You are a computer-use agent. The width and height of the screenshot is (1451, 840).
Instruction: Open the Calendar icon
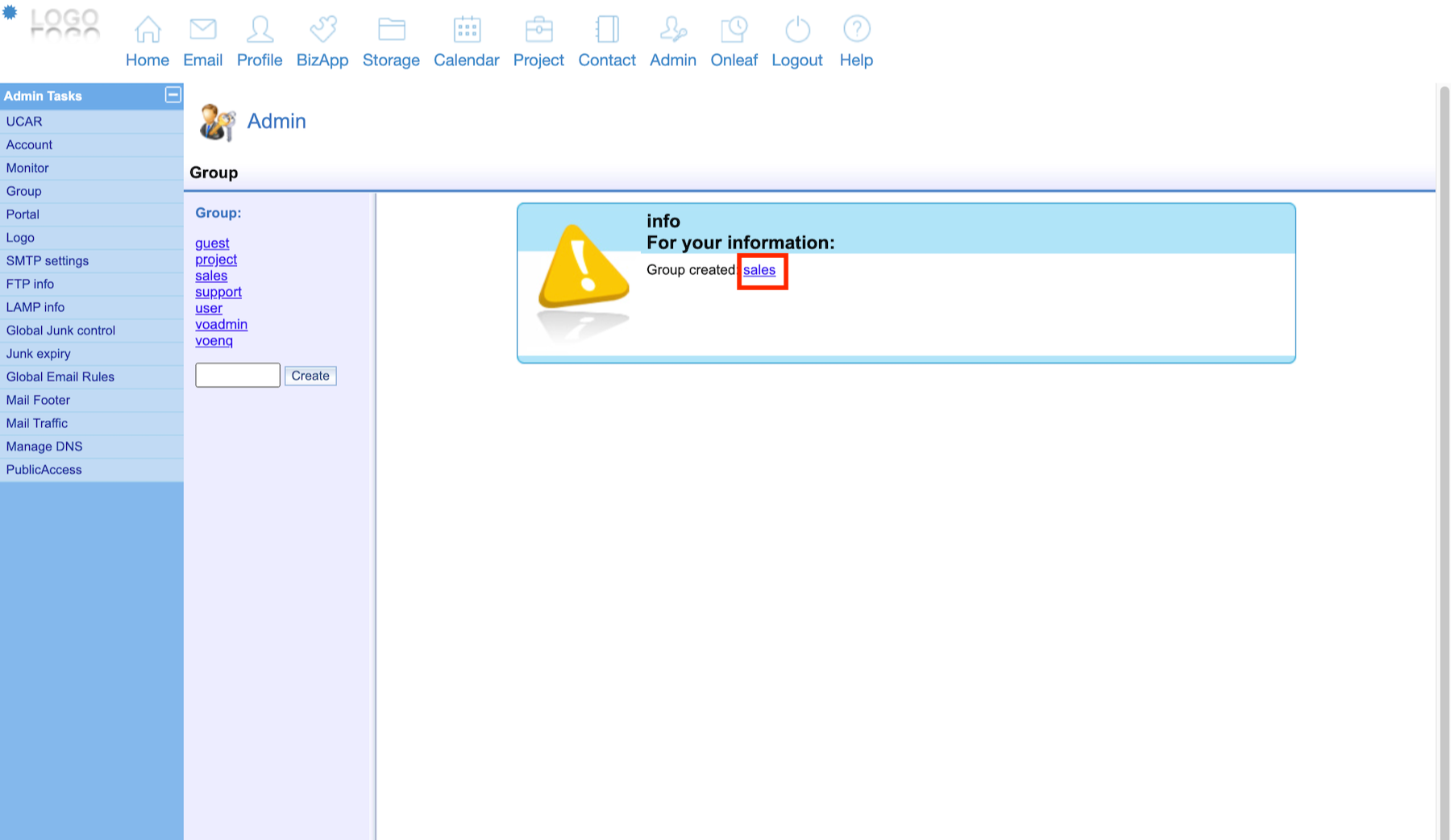[x=467, y=30]
